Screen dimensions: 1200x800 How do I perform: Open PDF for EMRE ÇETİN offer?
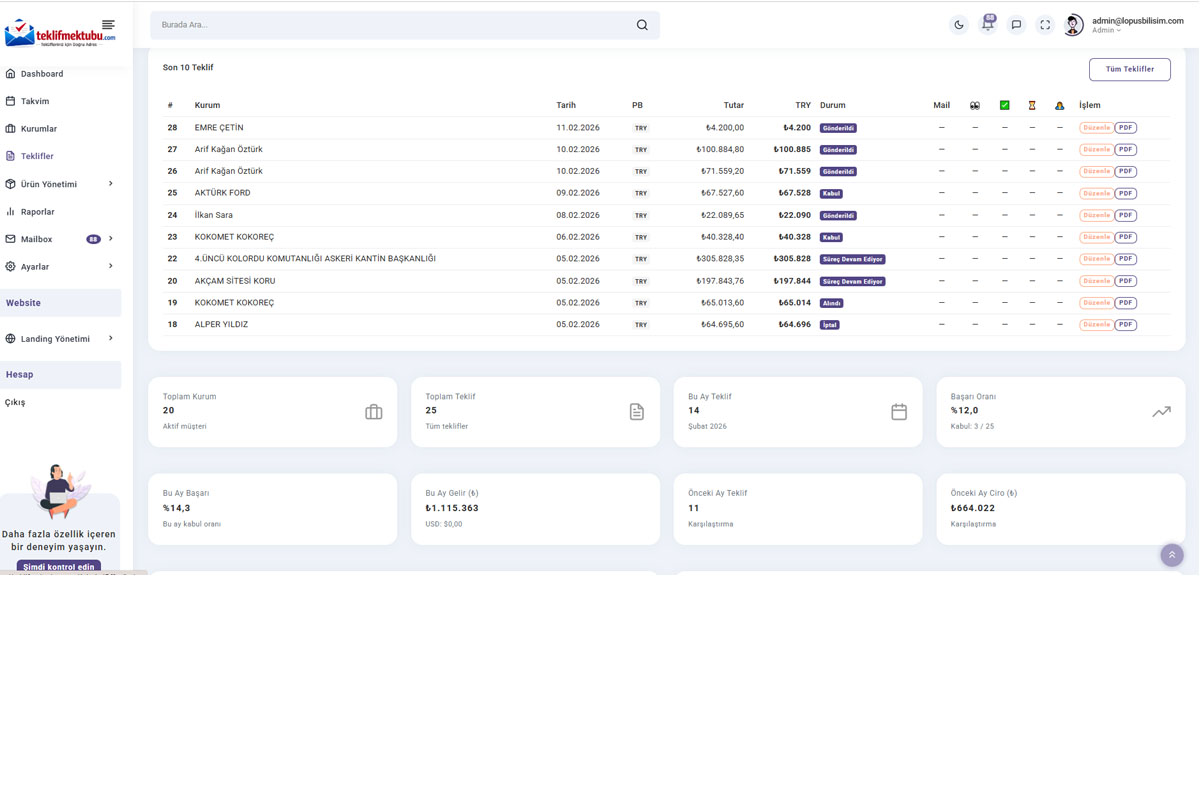1126,128
